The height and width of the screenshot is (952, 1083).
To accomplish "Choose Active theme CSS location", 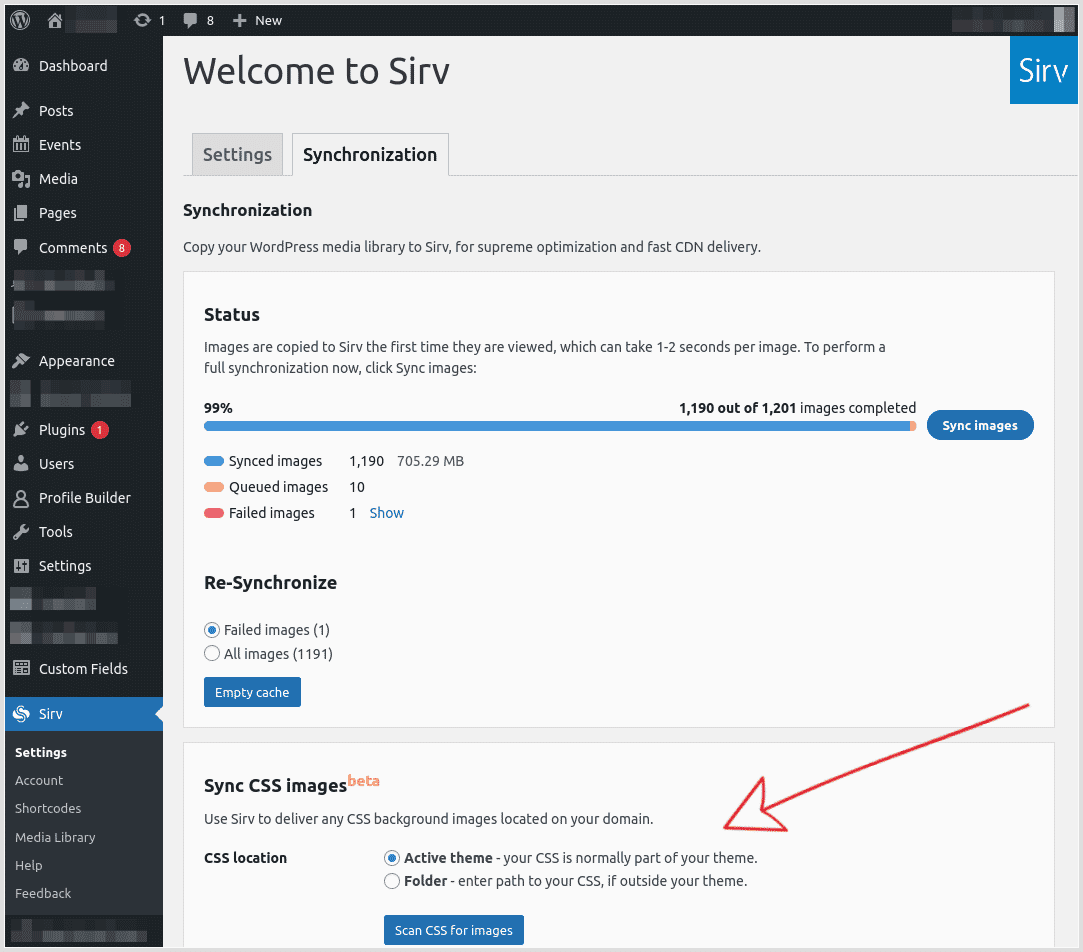I will pos(392,858).
